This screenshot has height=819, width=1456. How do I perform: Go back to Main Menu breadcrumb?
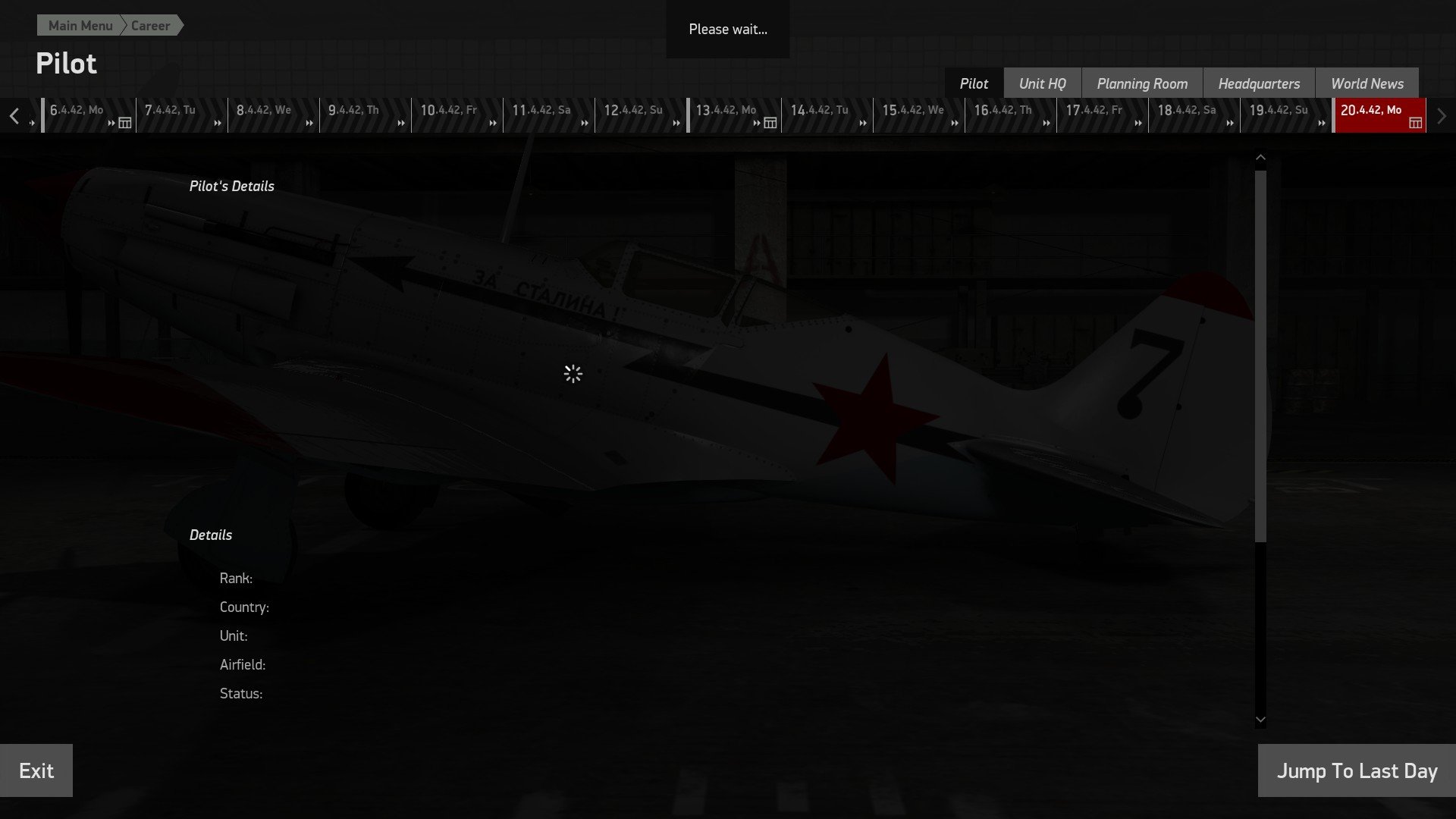[80, 26]
